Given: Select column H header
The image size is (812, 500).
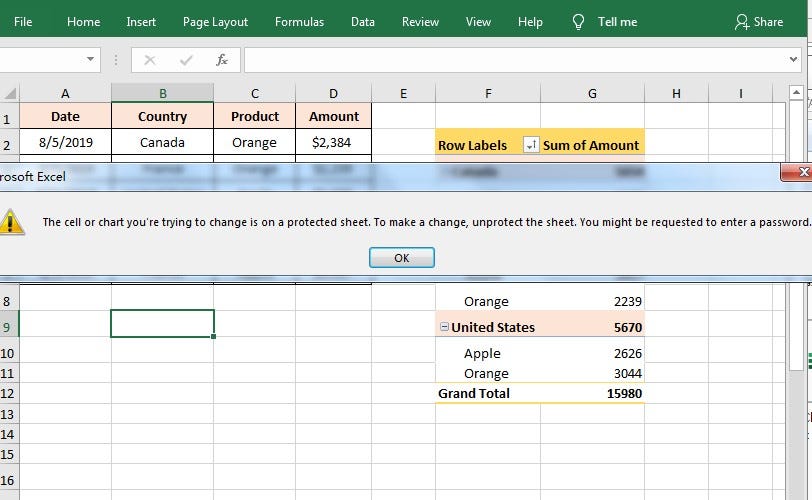Looking at the screenshot, I should pyautogui.click(x=676, y=93).
